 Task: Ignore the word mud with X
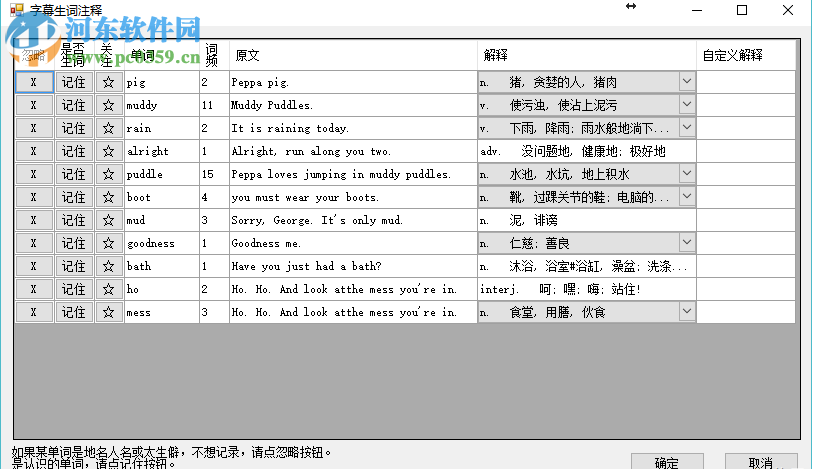[34, 220]
